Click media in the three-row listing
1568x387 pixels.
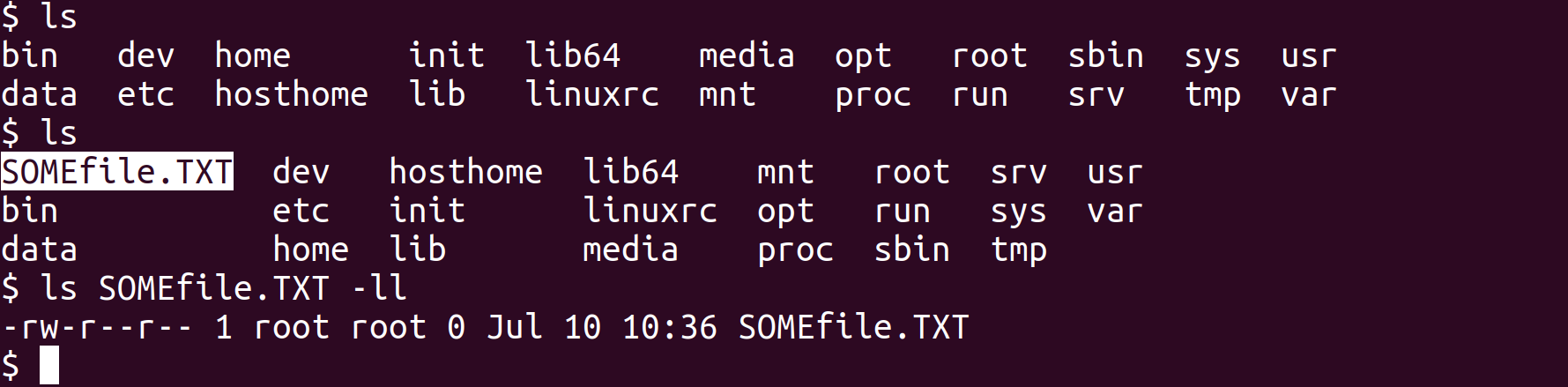pos(630,249)
